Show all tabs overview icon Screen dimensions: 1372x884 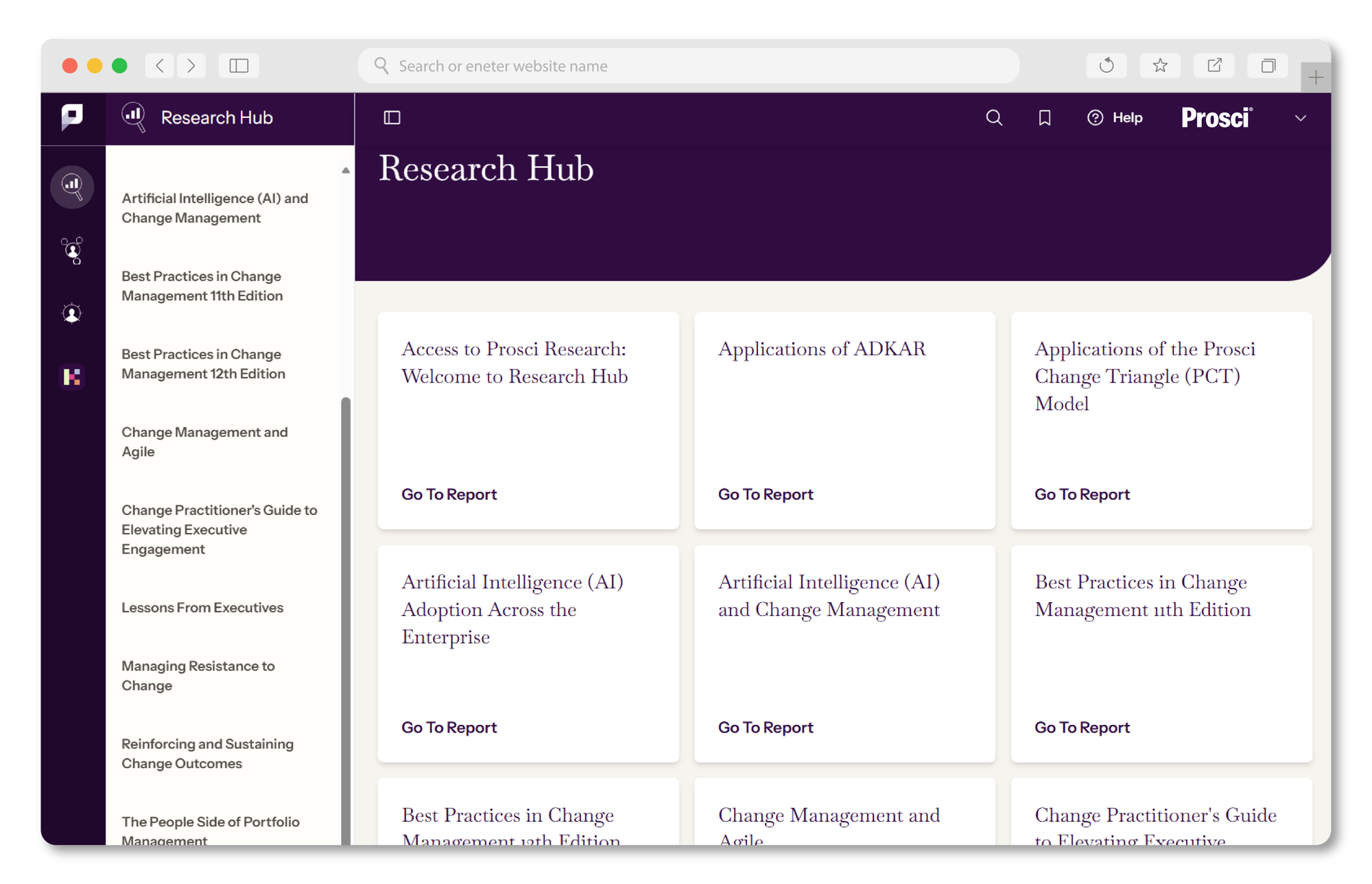tap(1268, 66)
